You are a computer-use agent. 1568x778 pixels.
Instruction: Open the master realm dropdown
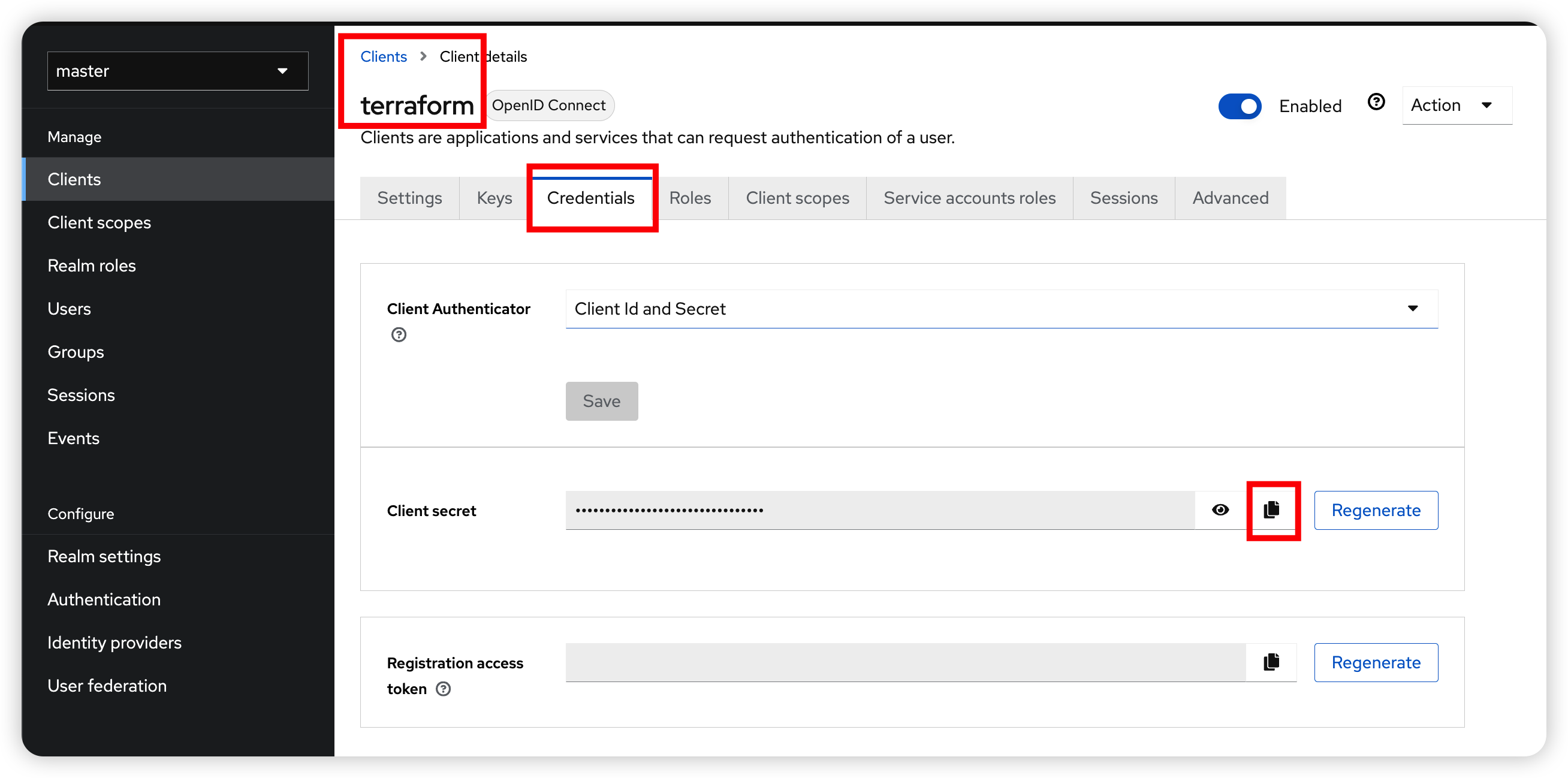pyautogui.click(x=178, y=71)
